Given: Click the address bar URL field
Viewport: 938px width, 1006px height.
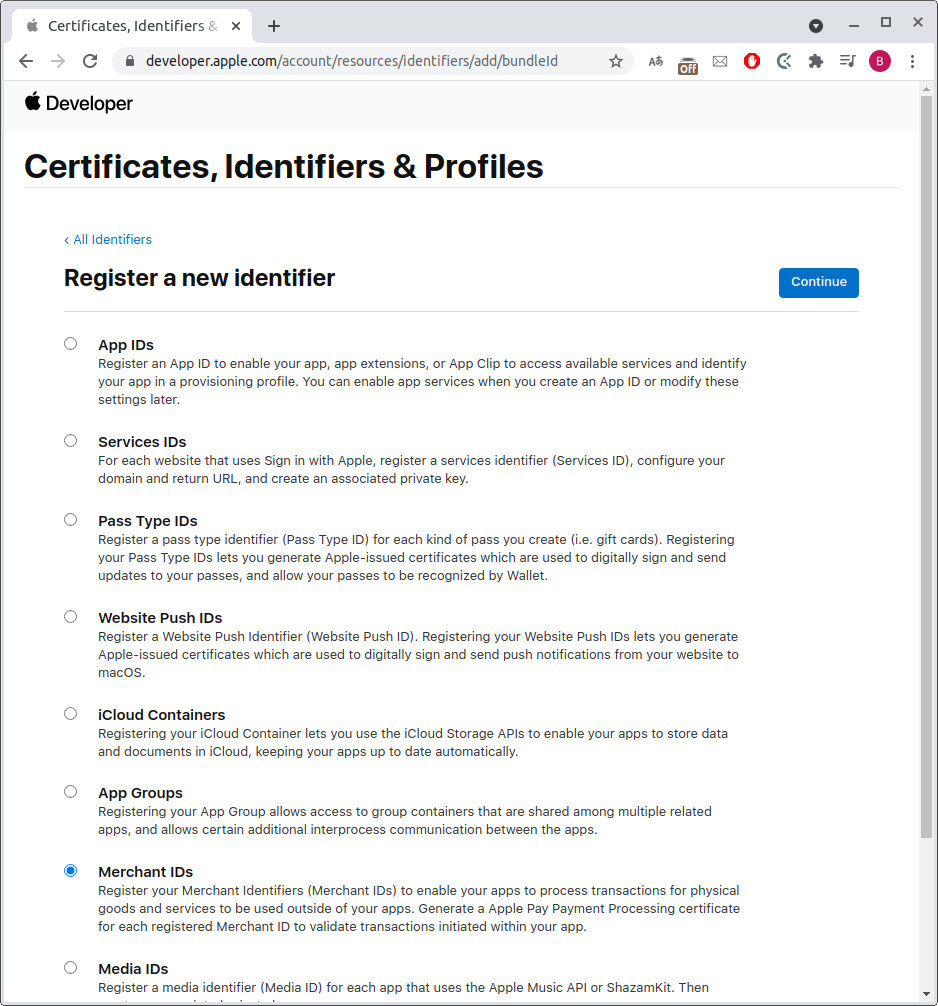Looking at the screenshot, I should coord(360,61).
